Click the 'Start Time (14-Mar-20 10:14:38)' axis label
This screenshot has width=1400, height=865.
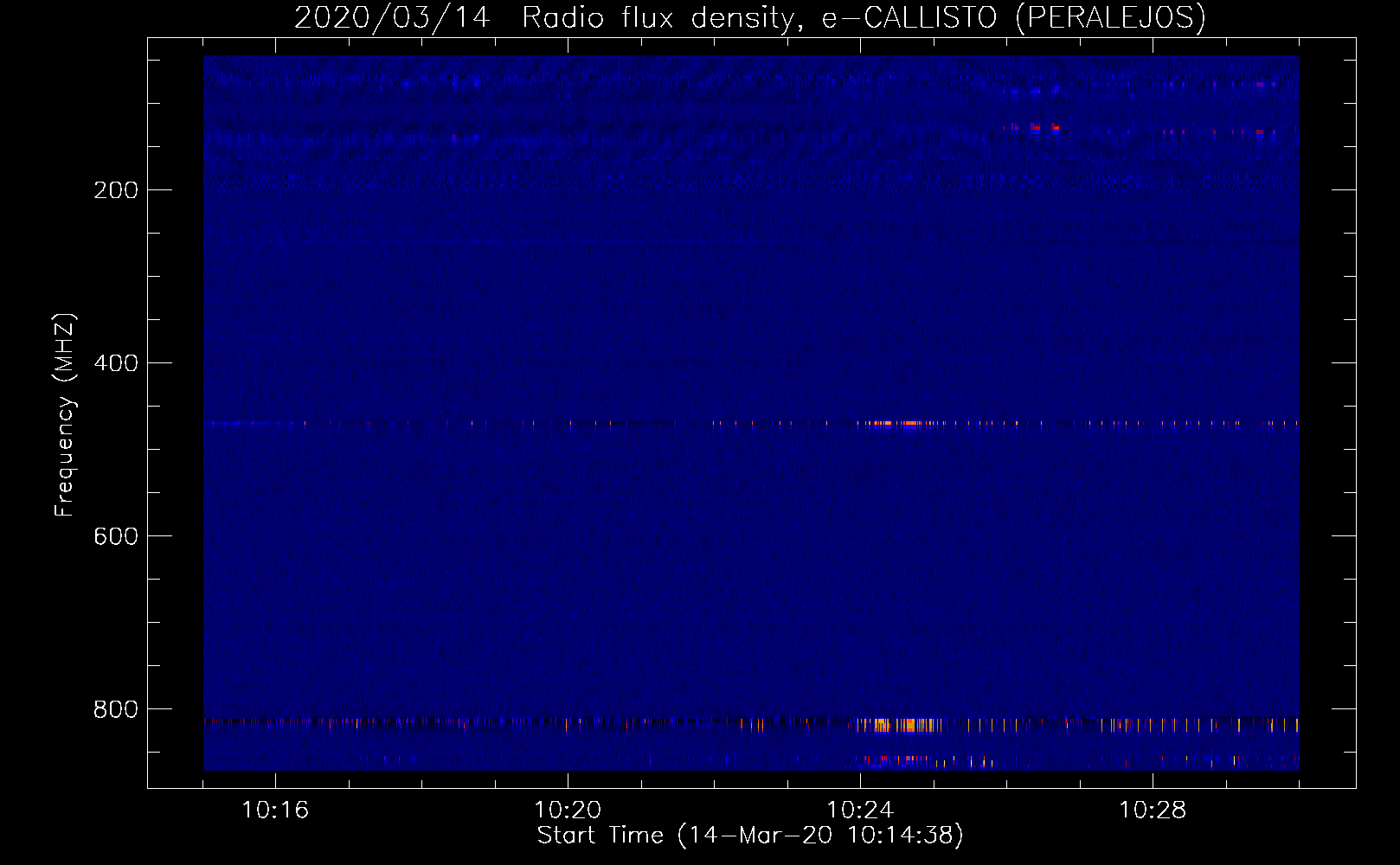(x=750, y=836)
